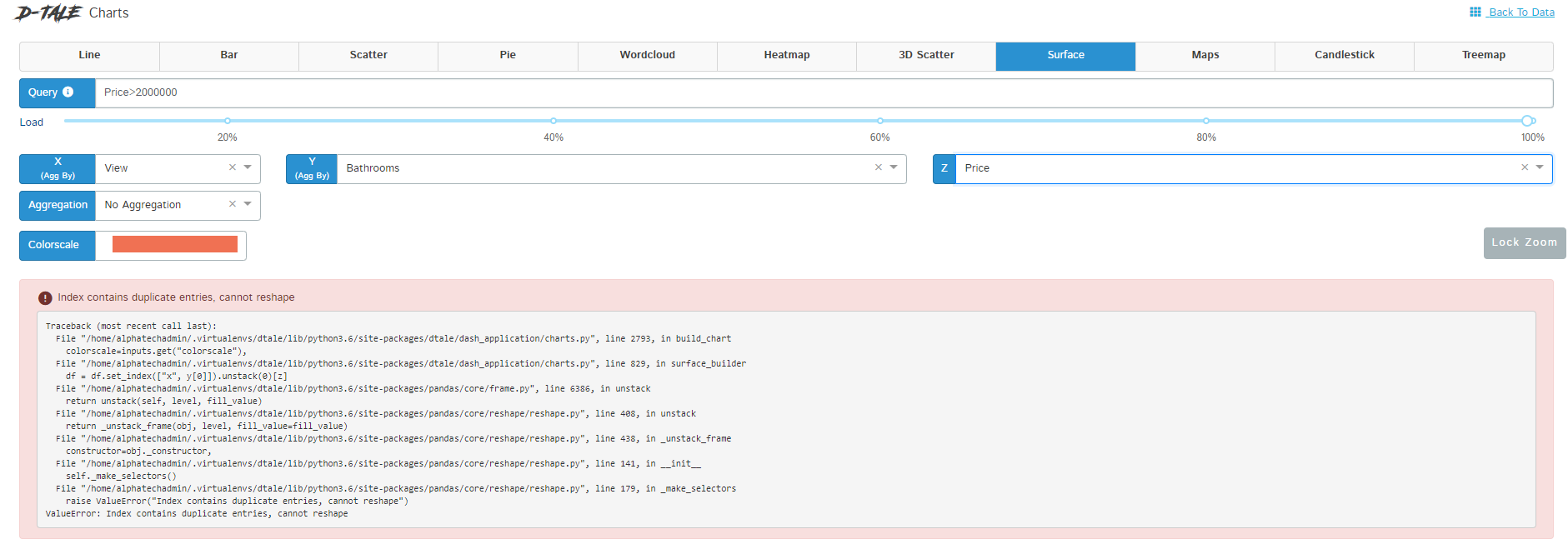This screenshot has height=554, width=1568.
Task: Clear the Y axis Bathrooms selection
Action: (878, 167)
